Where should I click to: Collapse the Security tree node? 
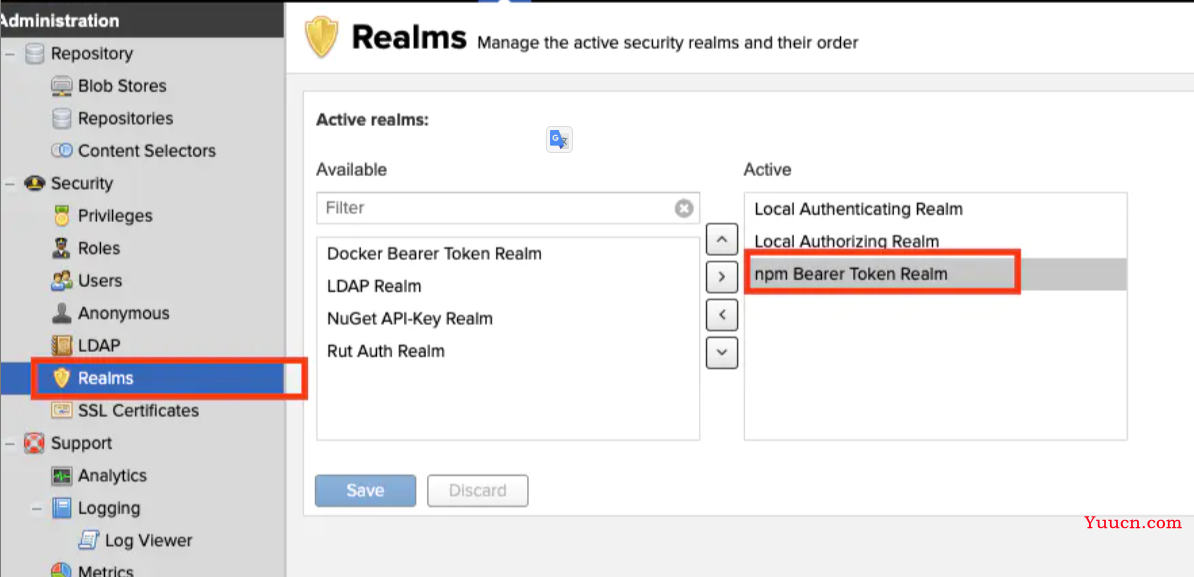[8, 183]
